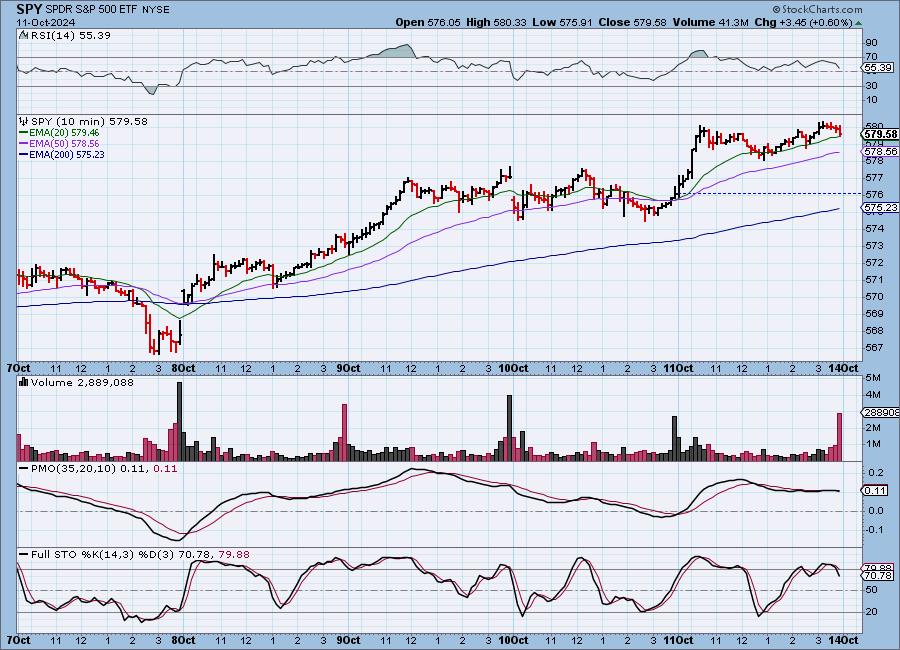The image size is (900, 650).
Task: Click the PMO(35,20,10) 0.11, 0.11 label
Action: click(104, 469)
